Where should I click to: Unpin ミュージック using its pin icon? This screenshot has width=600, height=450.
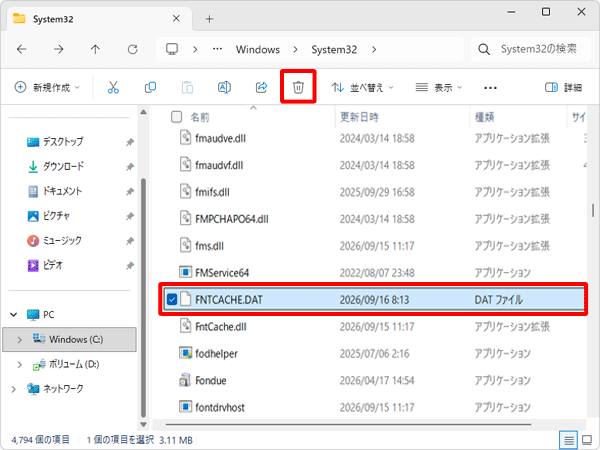click(x=130, y=241)
